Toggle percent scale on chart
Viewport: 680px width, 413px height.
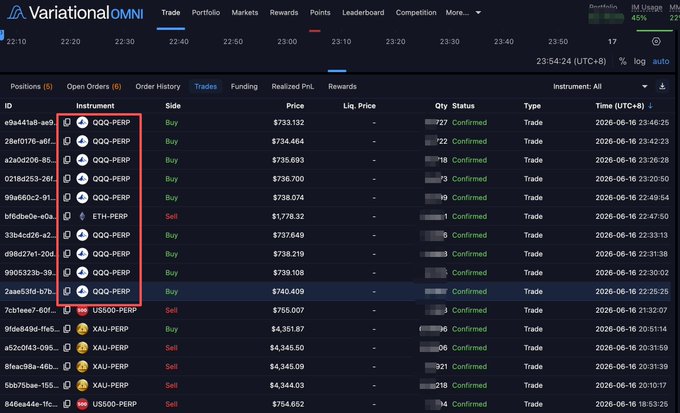[x=622, y=61]
